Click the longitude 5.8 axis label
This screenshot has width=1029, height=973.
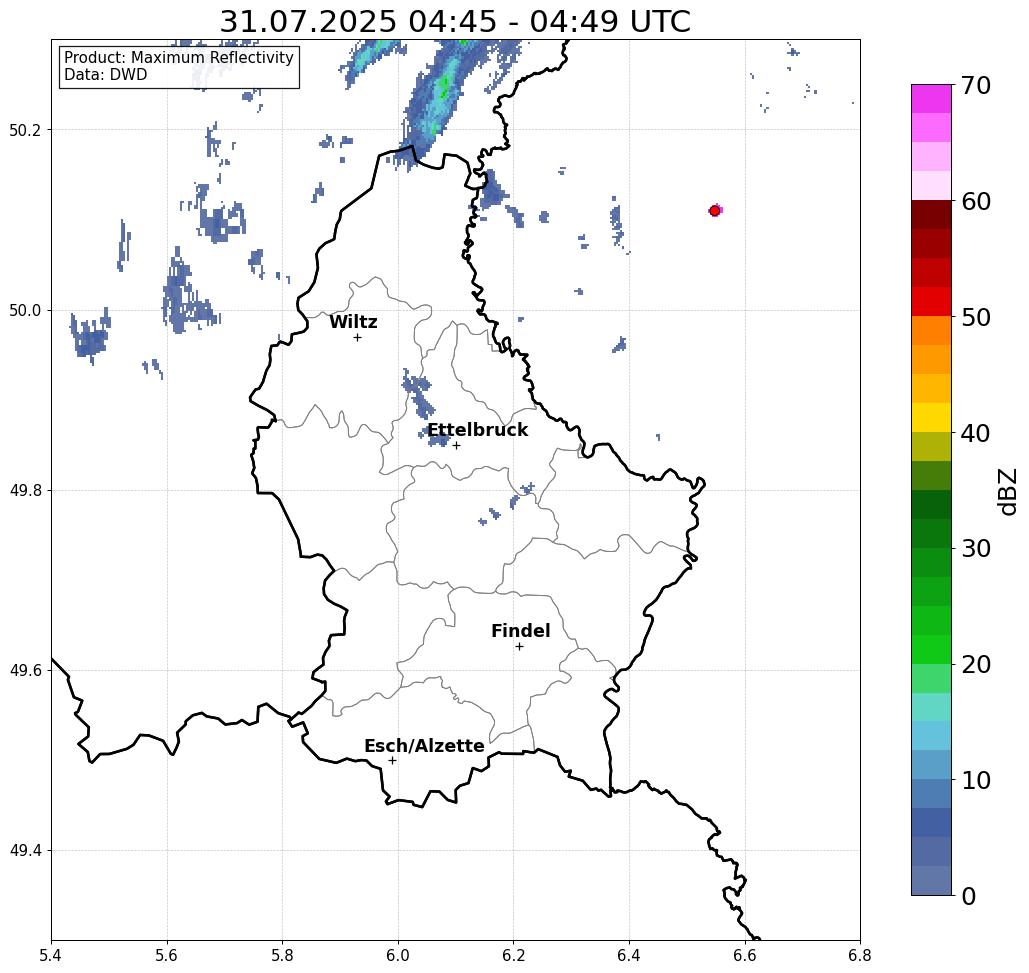point(282,955)
